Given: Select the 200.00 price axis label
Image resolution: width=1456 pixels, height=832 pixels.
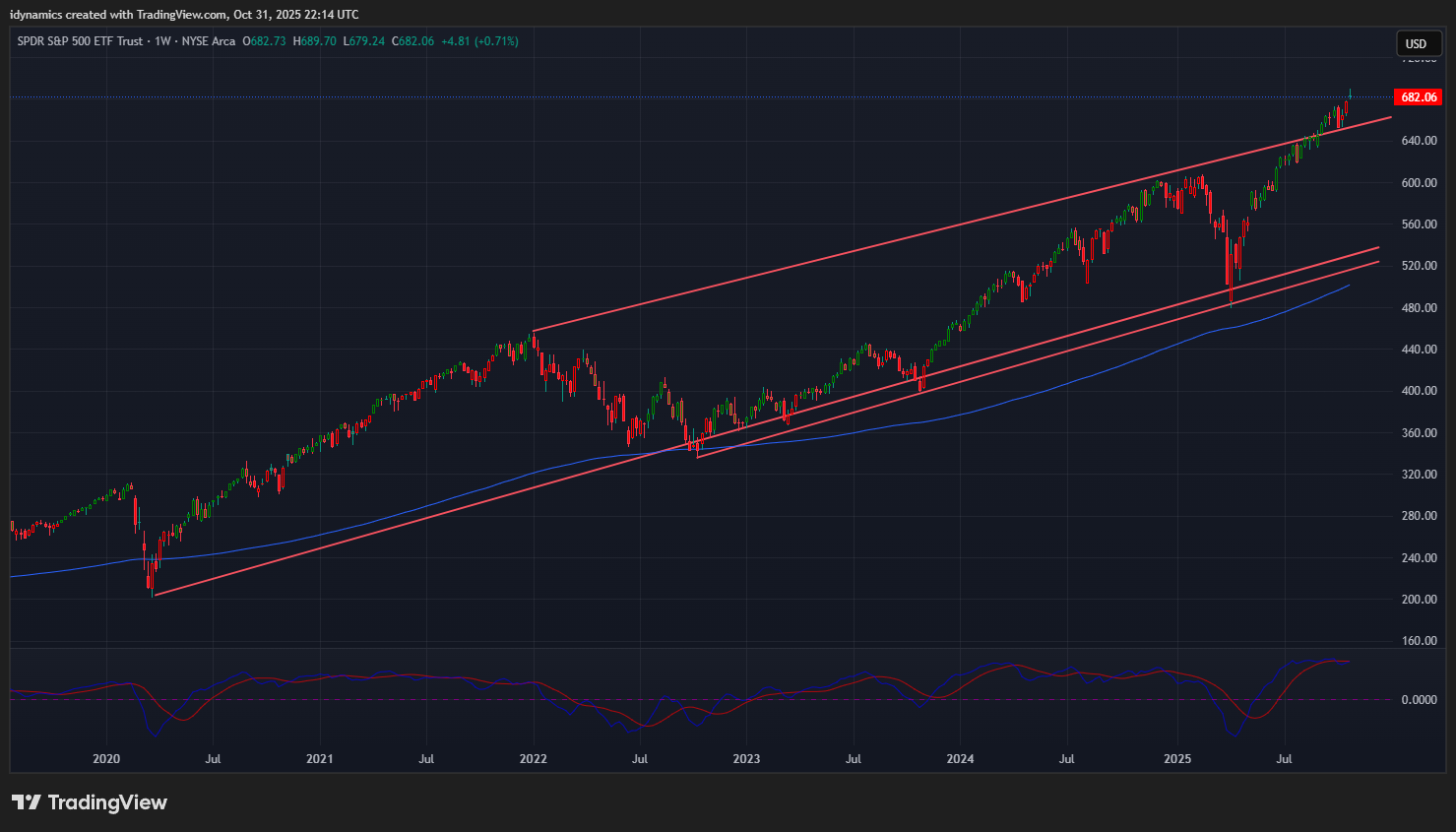Looking at the screenshot, I should [x=1419, y=600].
